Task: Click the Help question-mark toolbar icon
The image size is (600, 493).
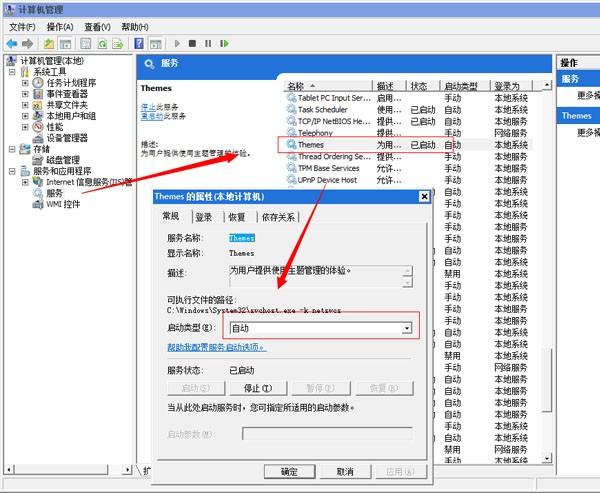Action: pyautogui.click(x=139, y=44)
